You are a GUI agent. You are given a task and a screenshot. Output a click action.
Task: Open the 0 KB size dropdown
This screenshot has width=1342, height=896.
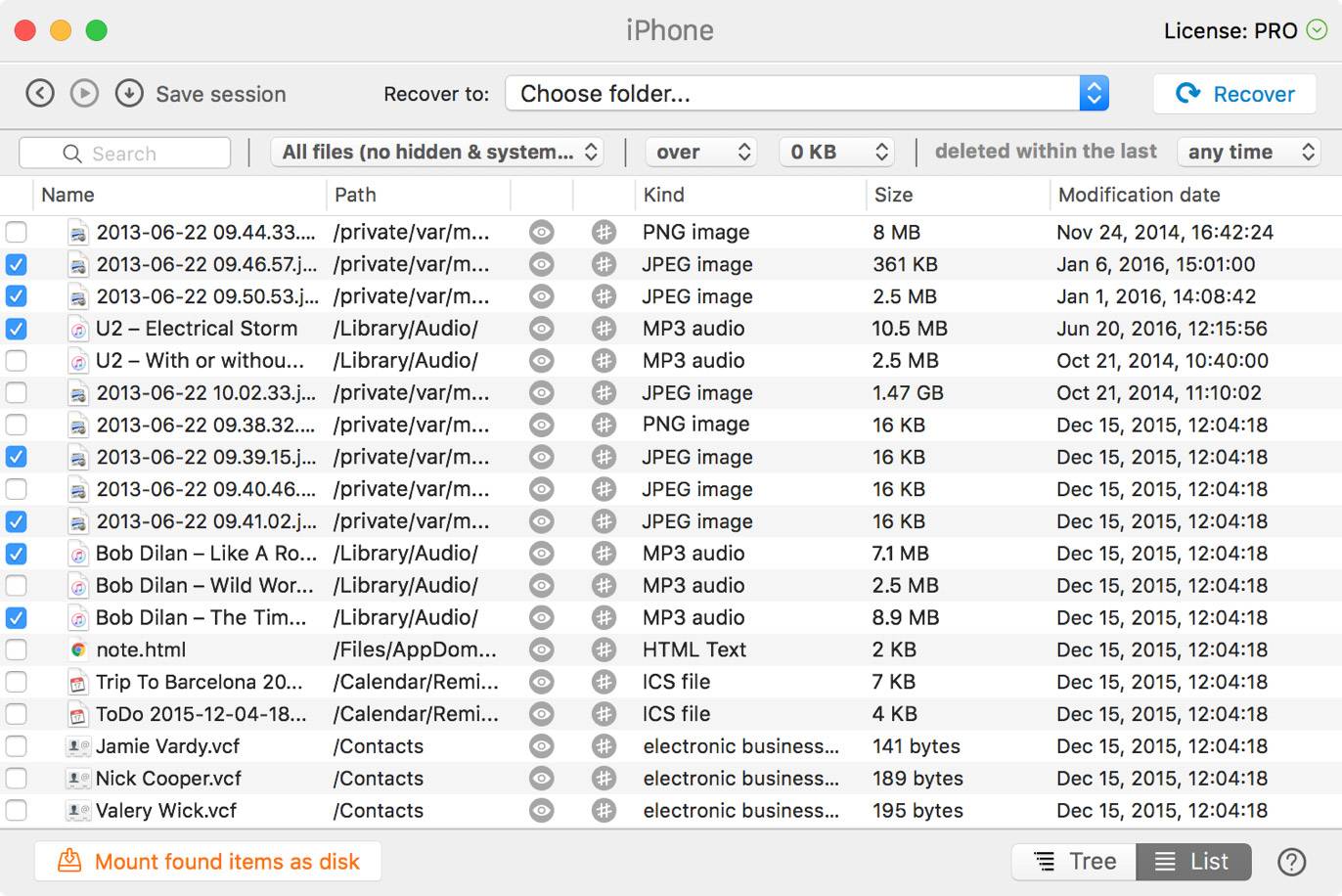coord(836,152)
